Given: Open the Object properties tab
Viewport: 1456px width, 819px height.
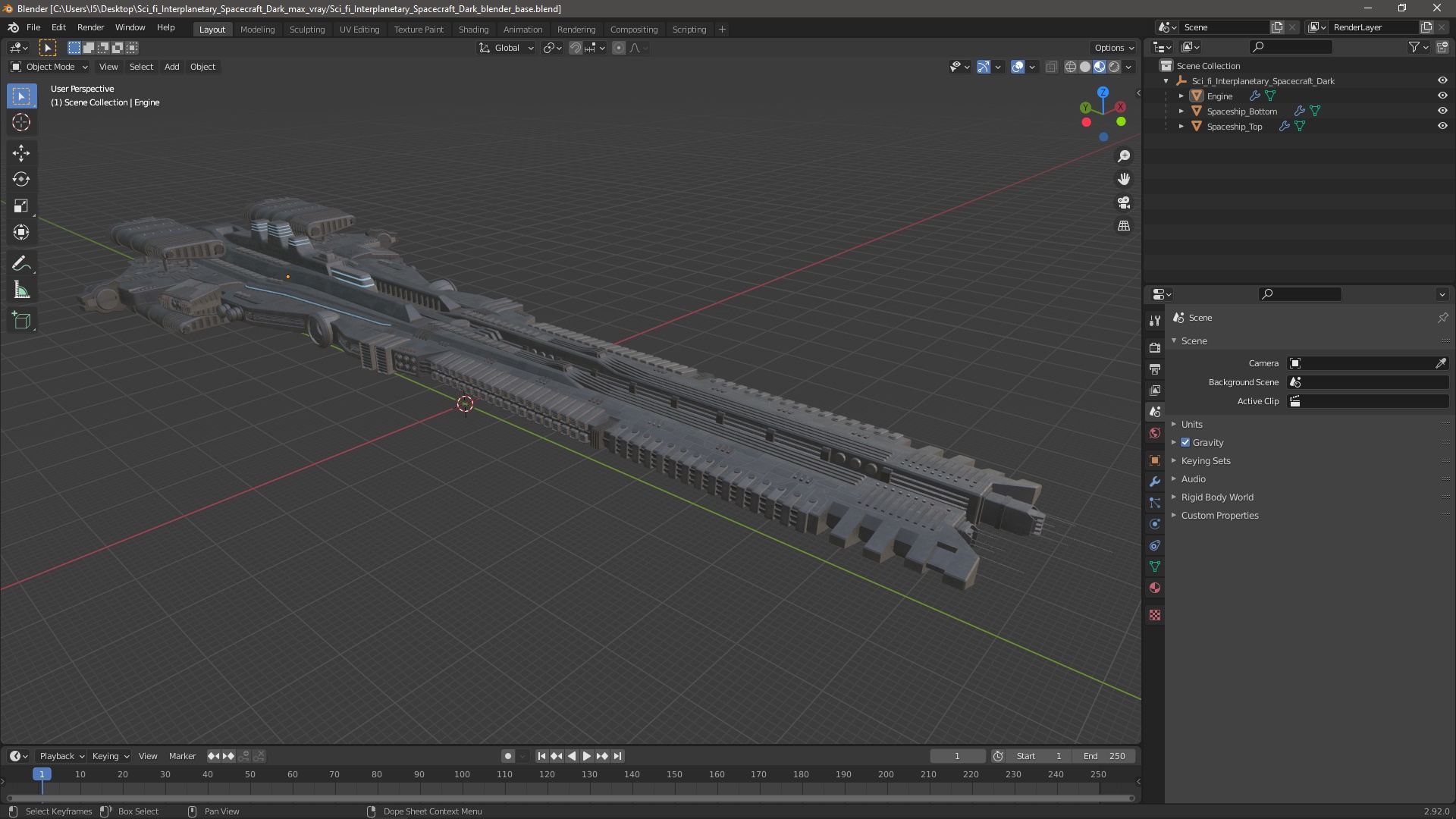Looking at the screenshot, I should point(1155,460).
